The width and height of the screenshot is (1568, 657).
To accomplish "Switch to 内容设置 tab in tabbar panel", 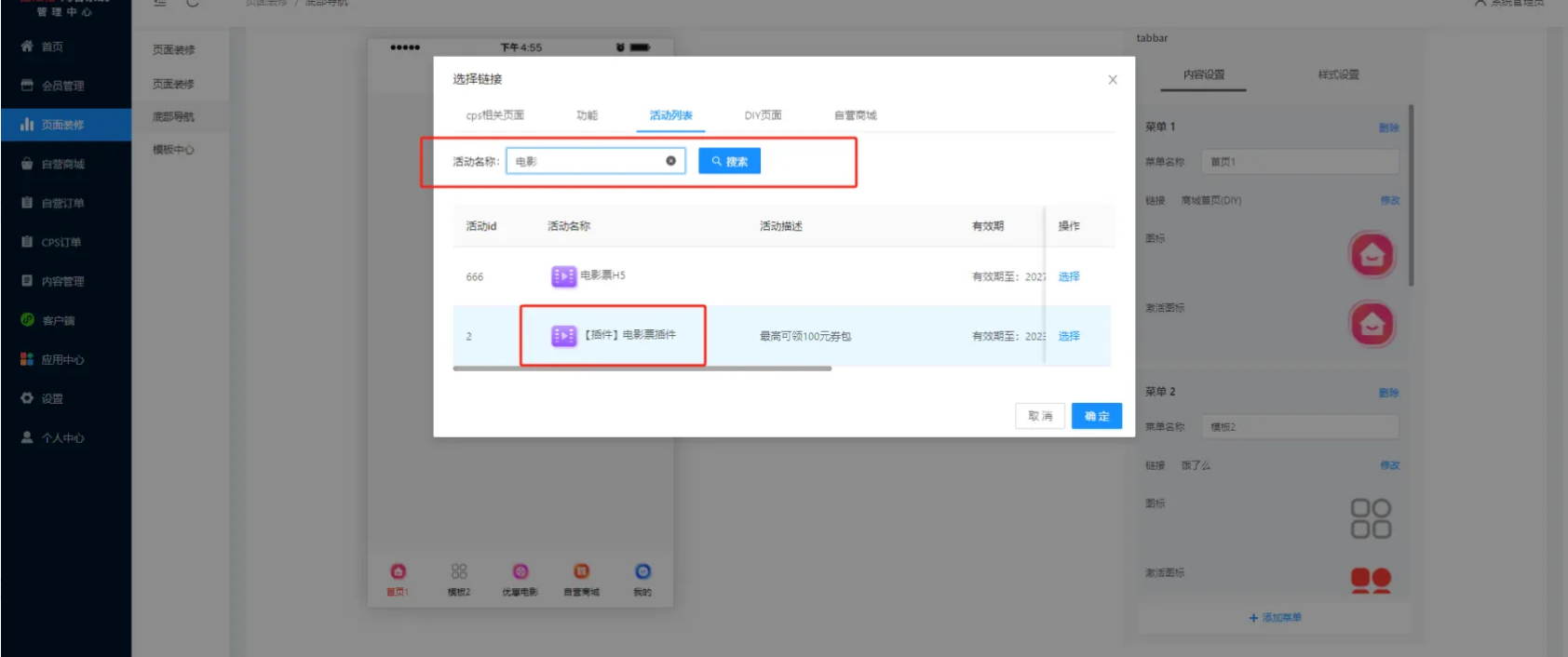I will pyautogui.click(x=1204, y=74).
